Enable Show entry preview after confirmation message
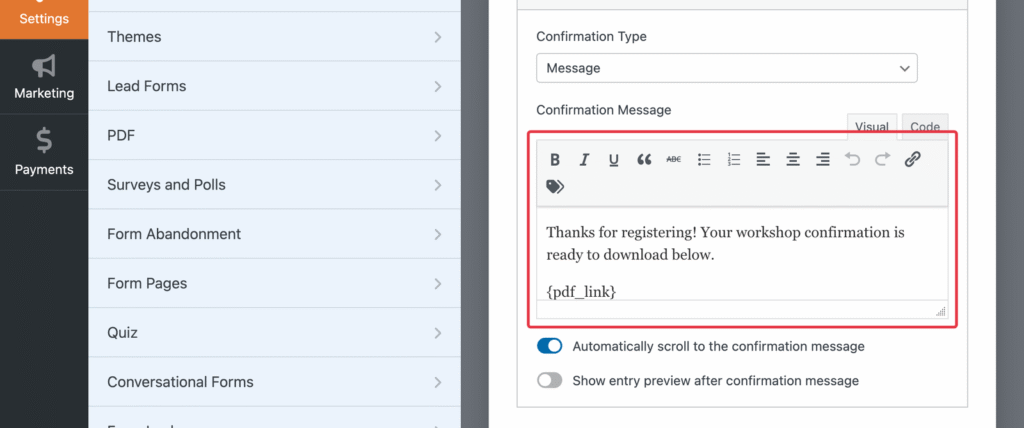 [x=549, y=380]
